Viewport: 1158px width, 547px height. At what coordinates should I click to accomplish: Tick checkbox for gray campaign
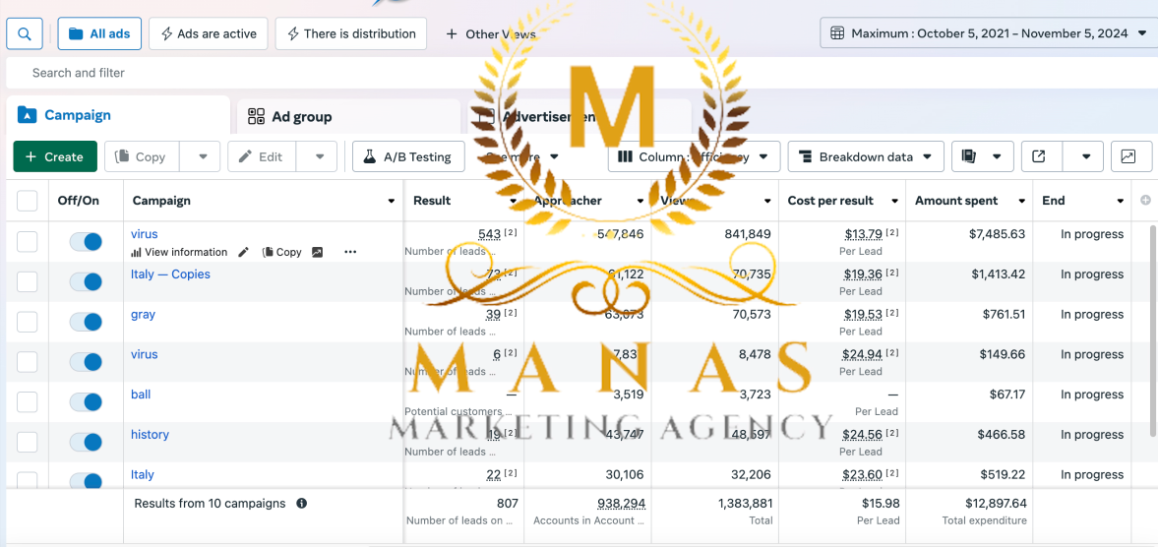point(27,321)
